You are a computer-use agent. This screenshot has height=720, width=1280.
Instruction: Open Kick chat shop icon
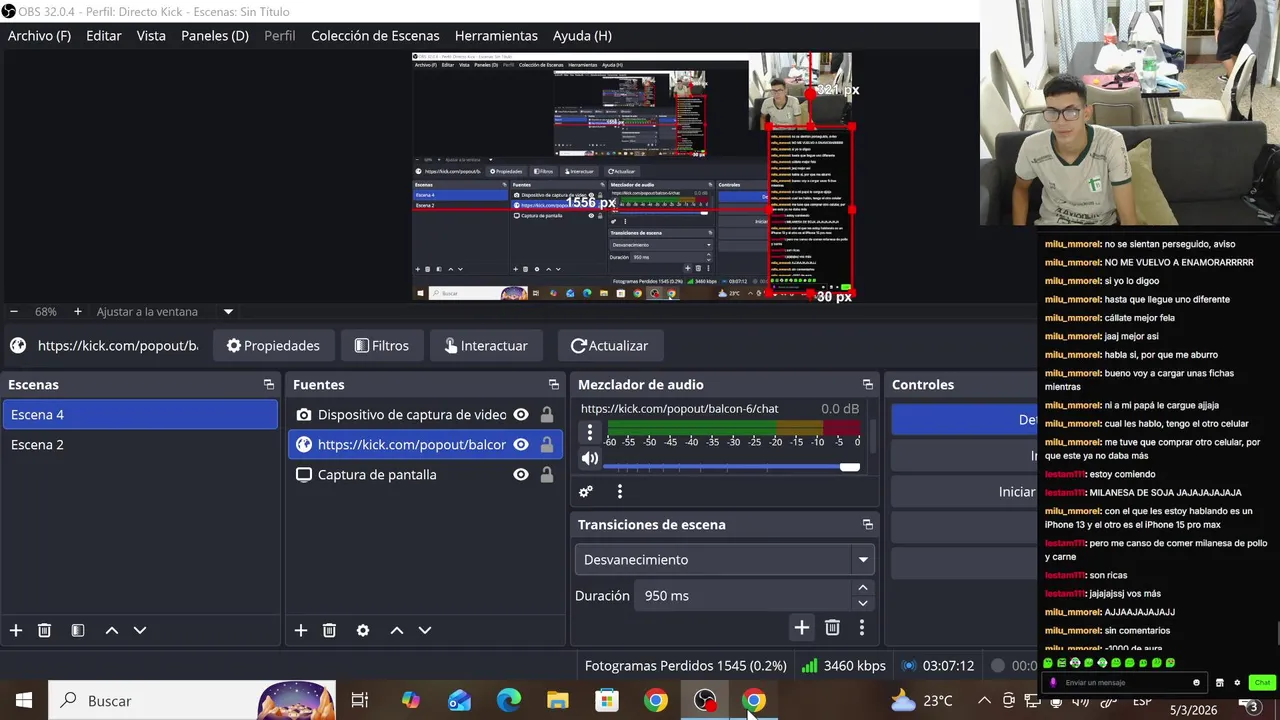coord(1220,683)
